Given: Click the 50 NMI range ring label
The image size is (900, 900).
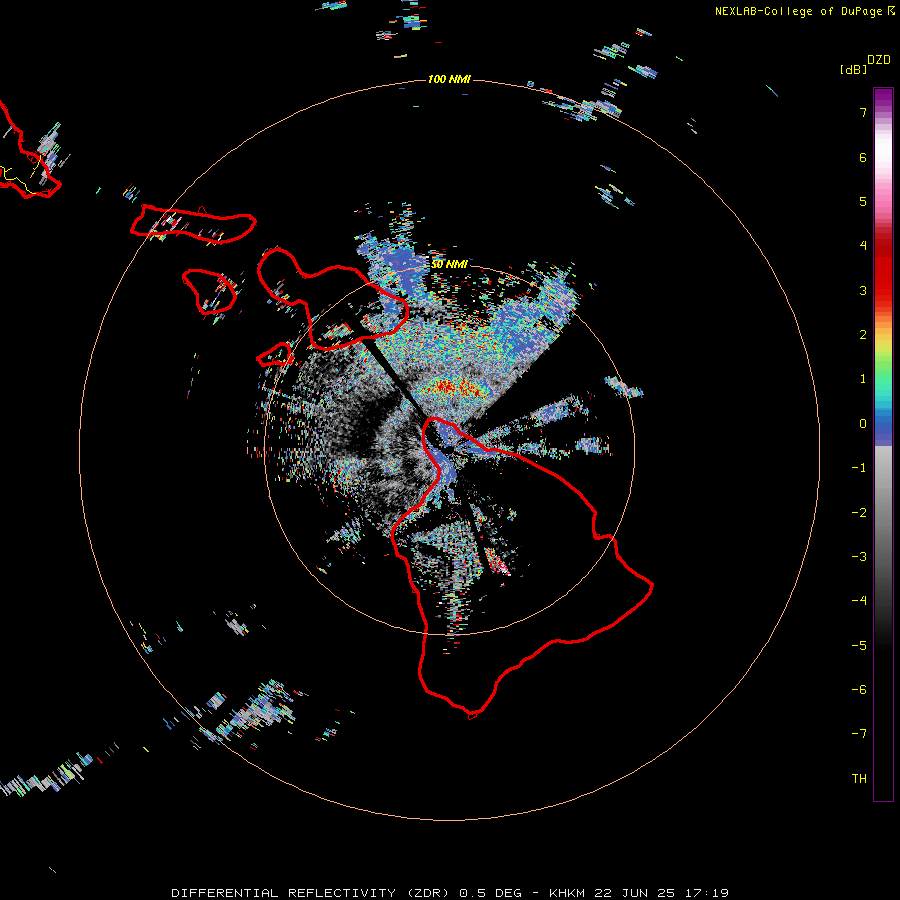Looking at the screenshot, I should click(449, 264).
